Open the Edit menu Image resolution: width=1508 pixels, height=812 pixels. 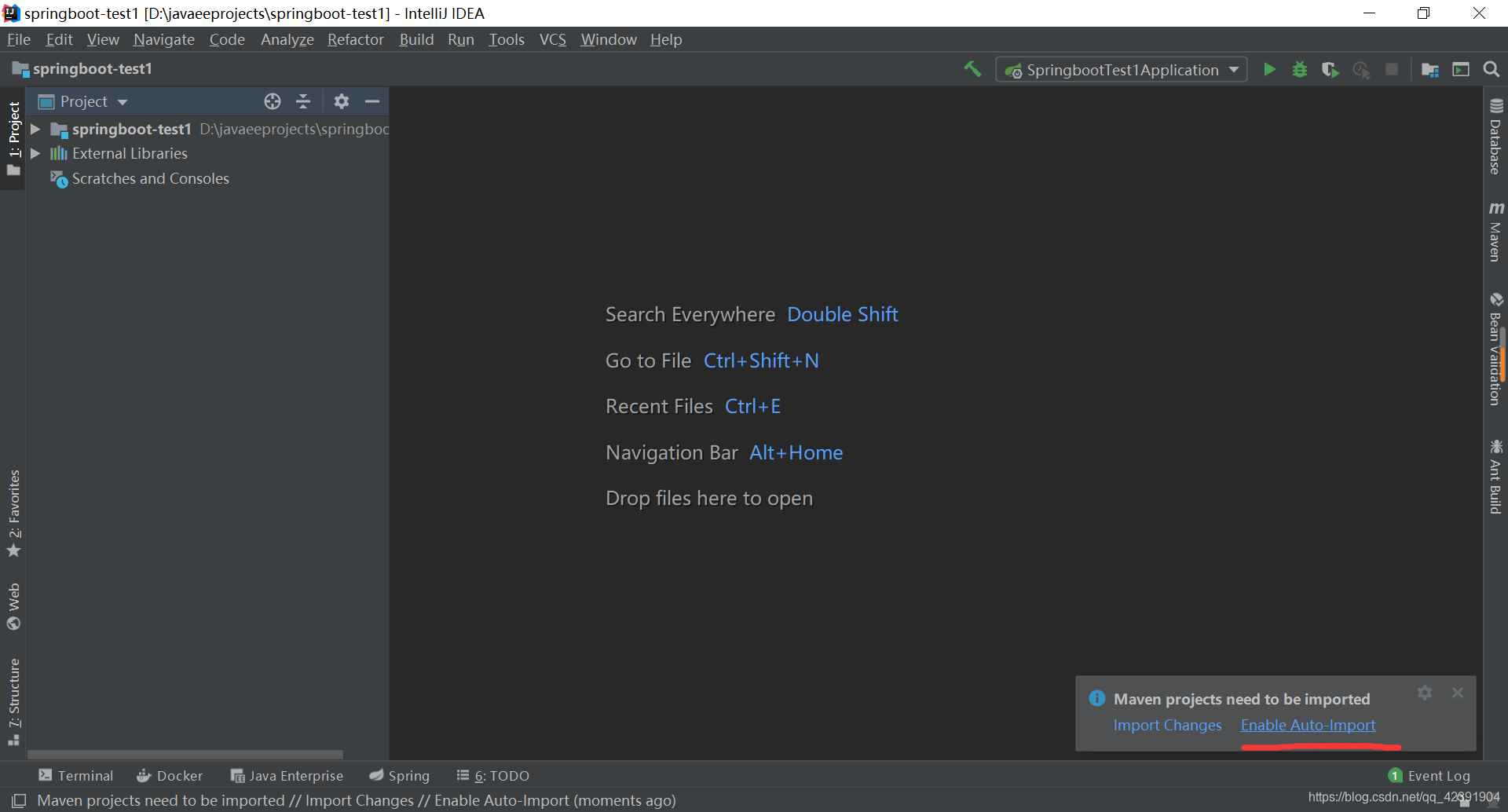pos(59,39)
